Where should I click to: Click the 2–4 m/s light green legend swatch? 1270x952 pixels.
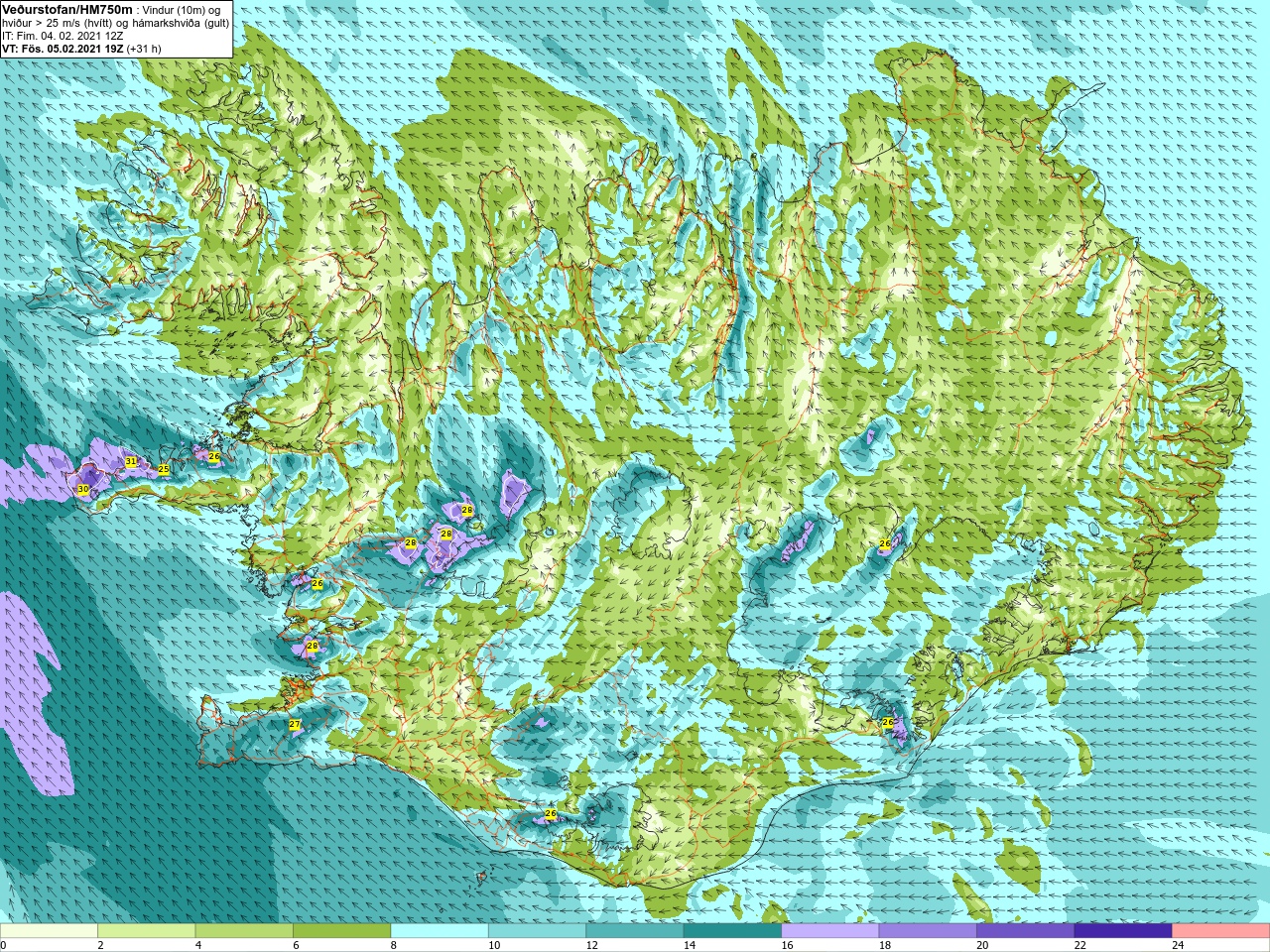[147, 931]
